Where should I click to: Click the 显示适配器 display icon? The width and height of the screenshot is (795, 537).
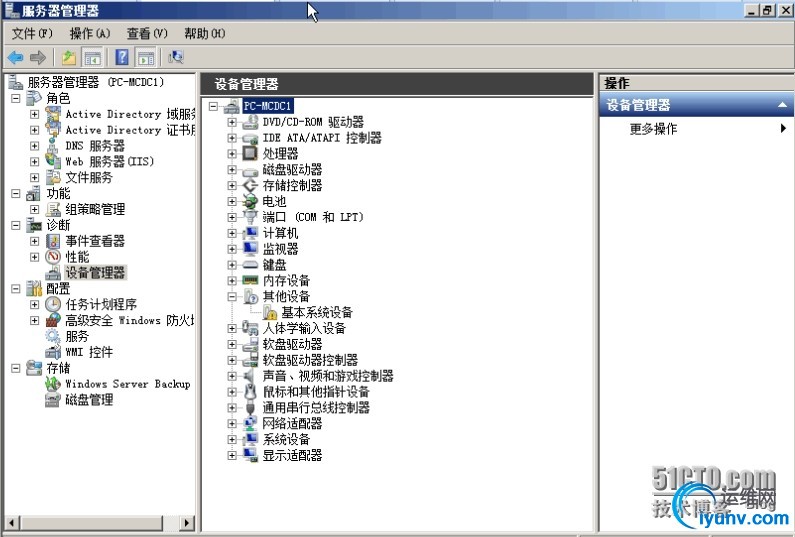pos(250,455)
